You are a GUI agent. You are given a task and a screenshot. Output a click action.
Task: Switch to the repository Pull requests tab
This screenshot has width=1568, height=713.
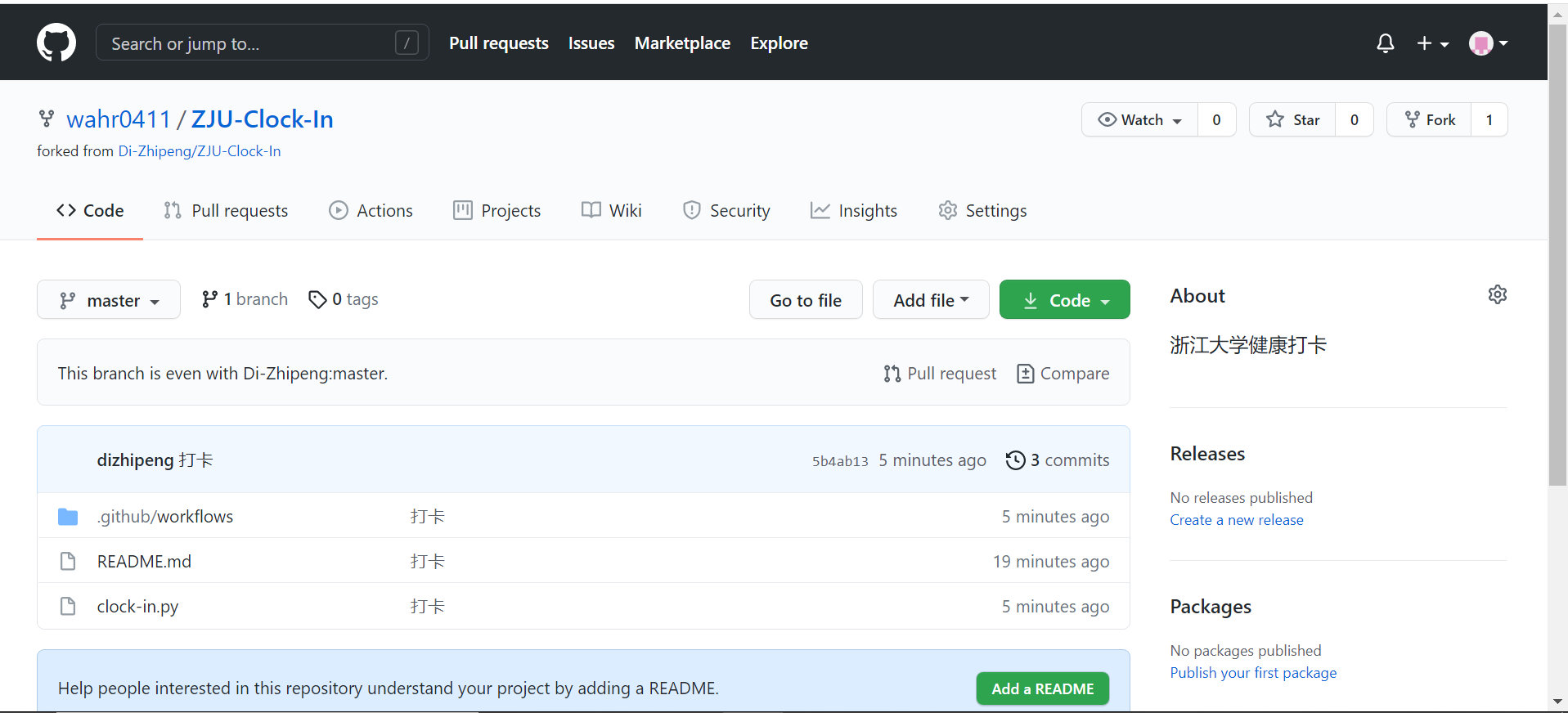[226, 211]
